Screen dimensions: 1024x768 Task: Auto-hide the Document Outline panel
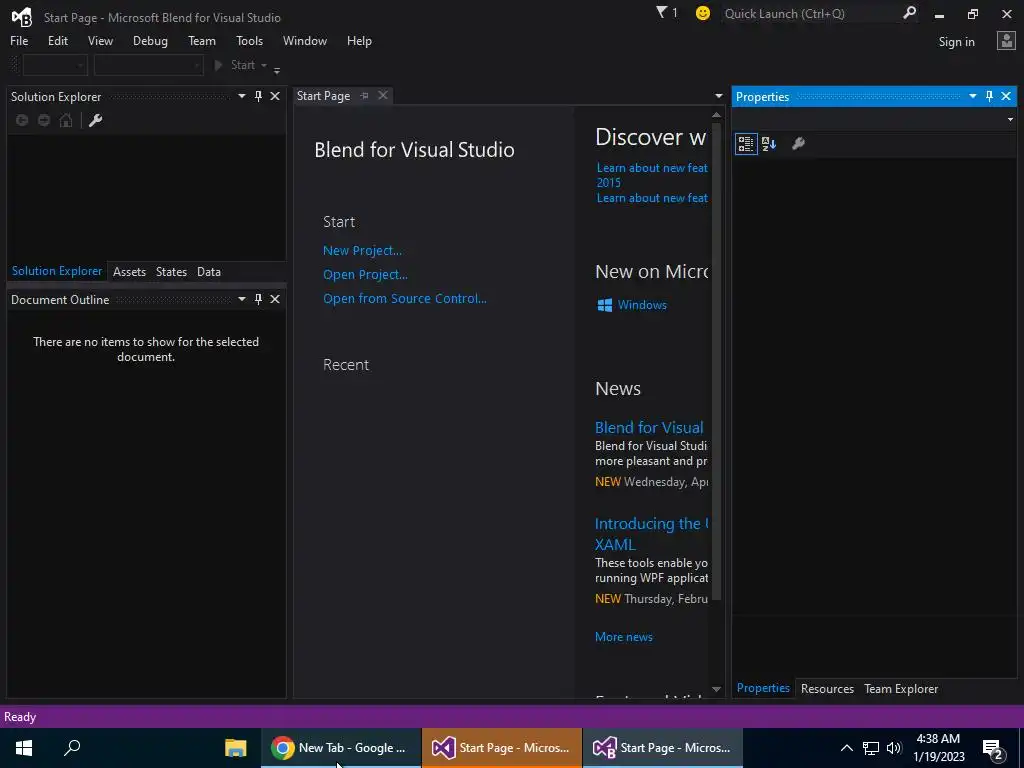coord(258,299)
